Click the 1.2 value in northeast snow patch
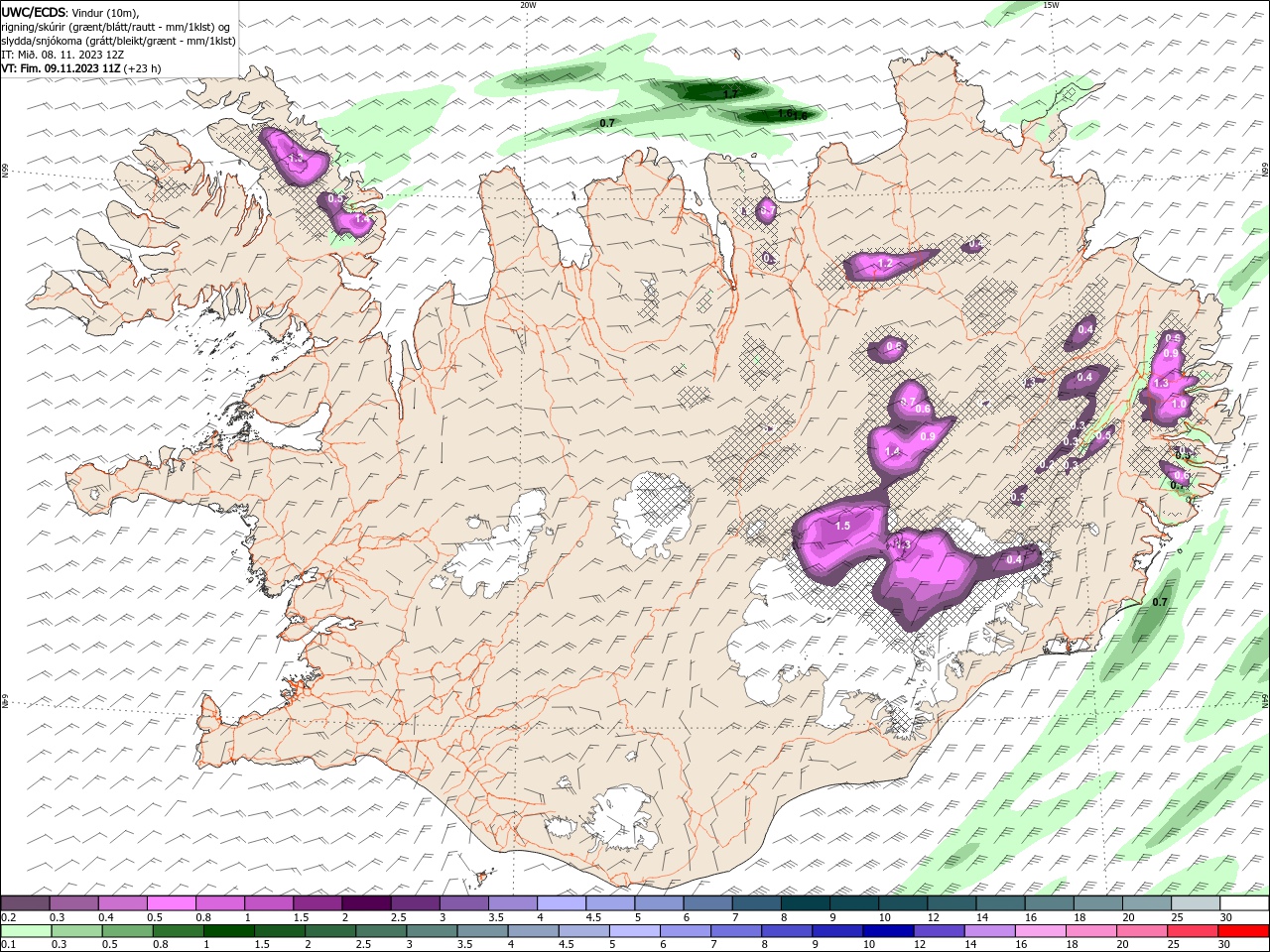This screenshot has width=1270, height=952. [x=885, y=264]
